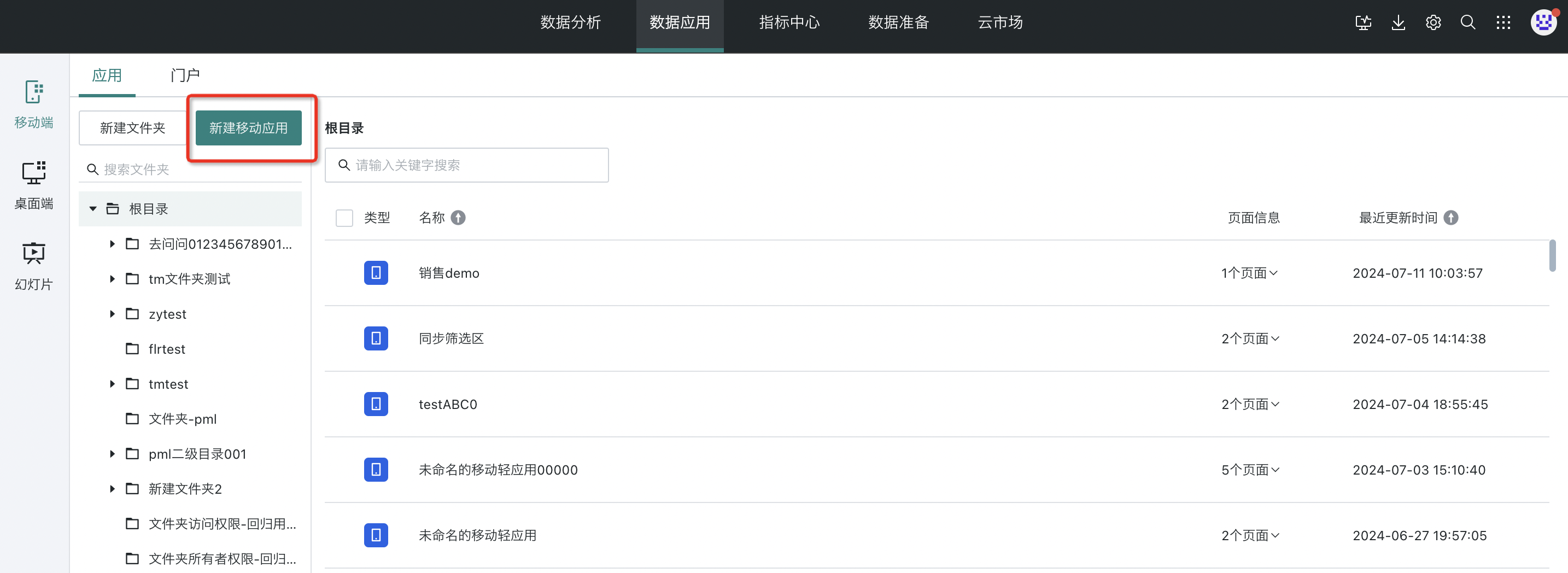The width and height of the screenshot is (1568, 573).
Task: Open the 移动端 mobile sidebar icon
Action: (x=33, y=103)
